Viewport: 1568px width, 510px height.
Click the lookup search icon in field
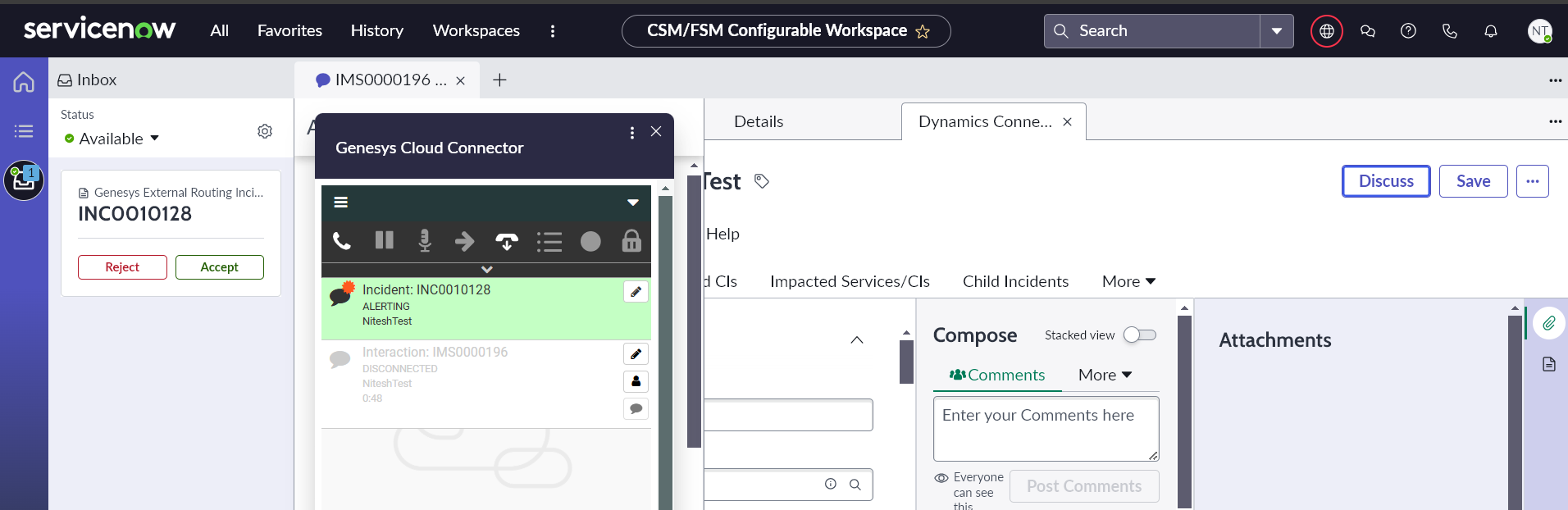(855, 485)
